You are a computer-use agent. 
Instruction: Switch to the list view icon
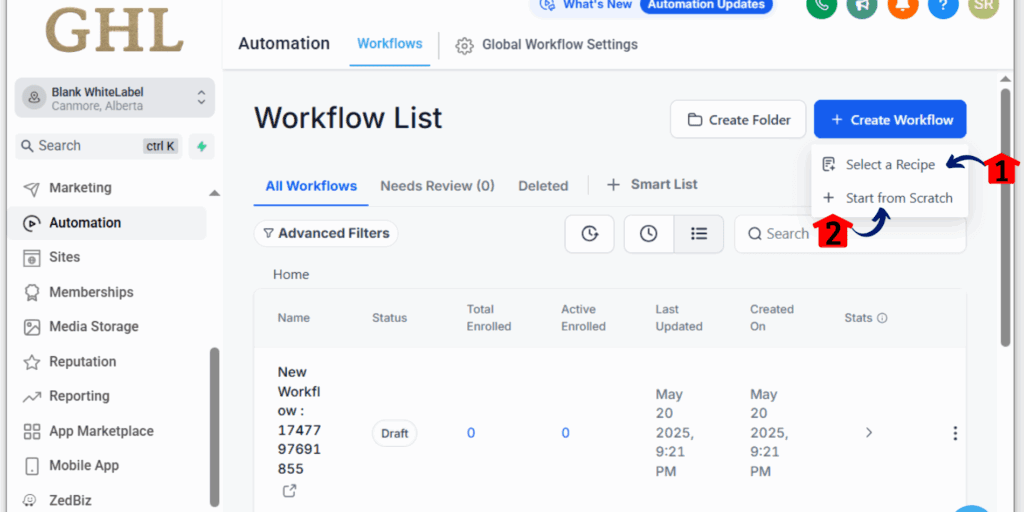[699, 234]
